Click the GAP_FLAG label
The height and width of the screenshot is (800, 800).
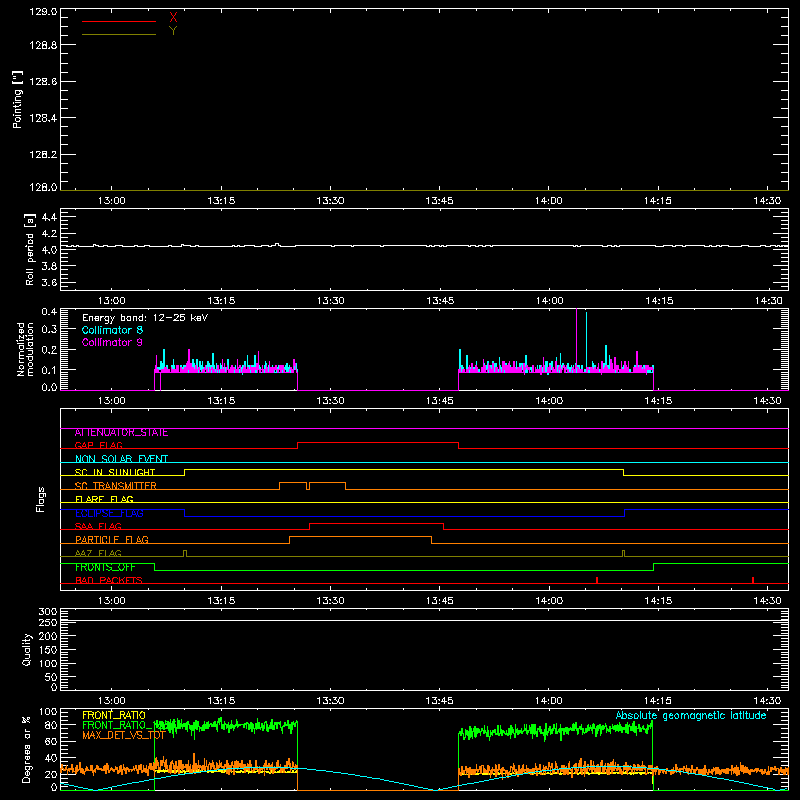point(98,445)
